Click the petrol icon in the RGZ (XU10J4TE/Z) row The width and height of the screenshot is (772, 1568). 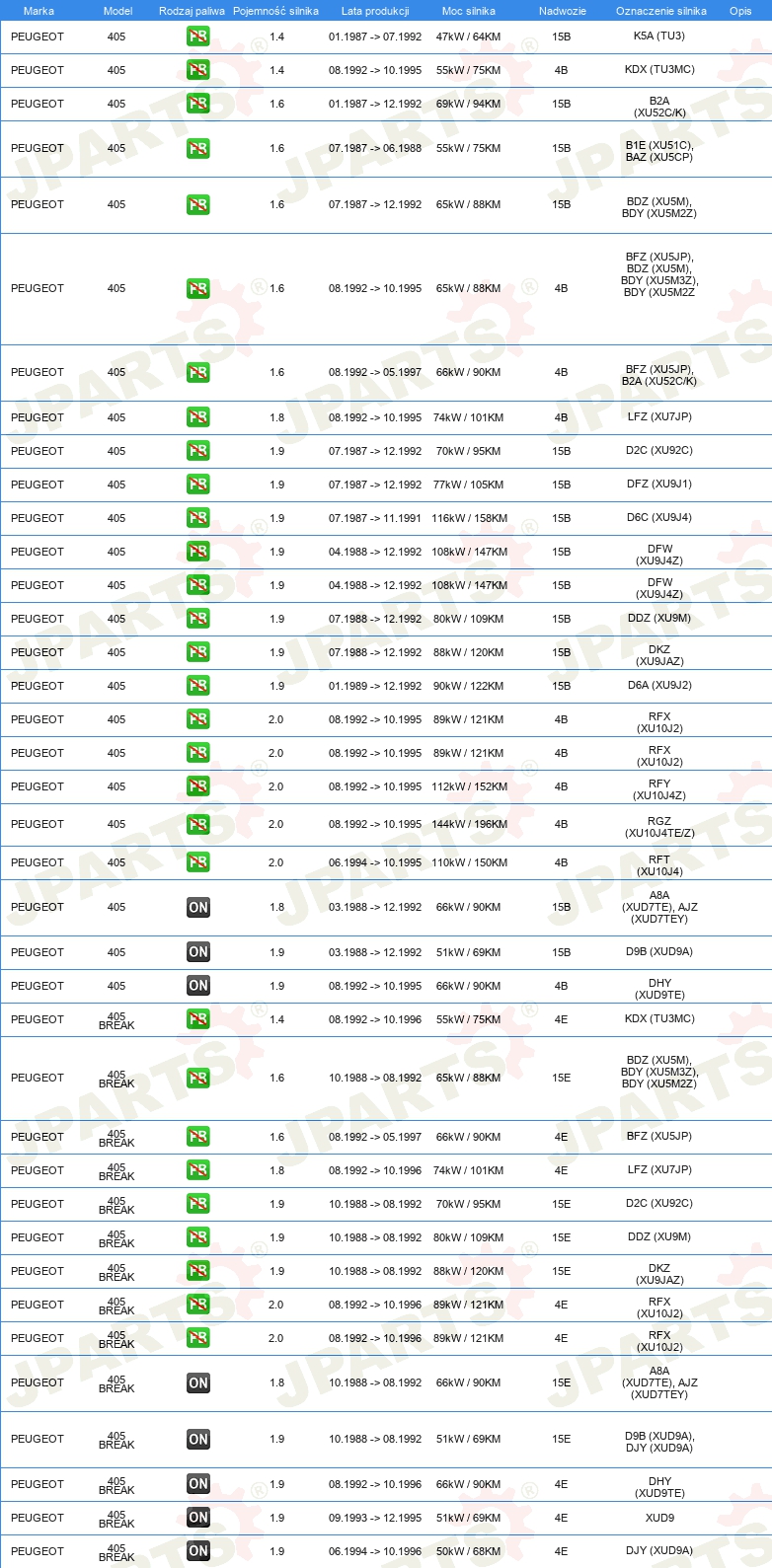198,824
